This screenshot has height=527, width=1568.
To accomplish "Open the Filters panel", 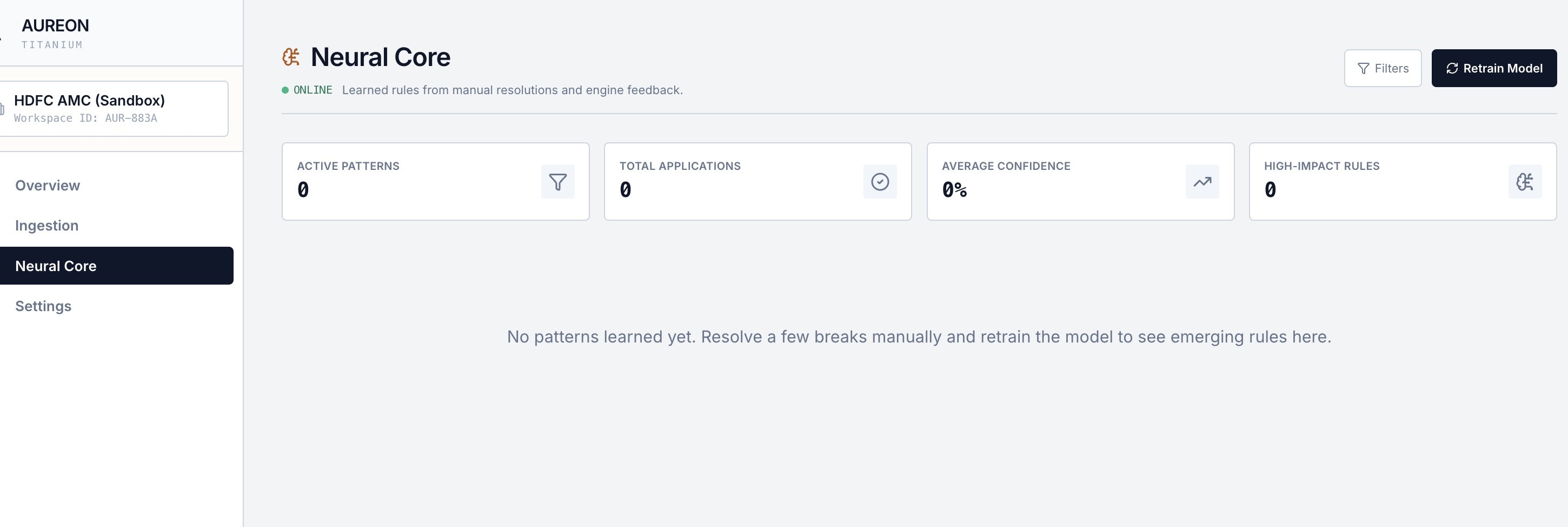I will 1383,68.
